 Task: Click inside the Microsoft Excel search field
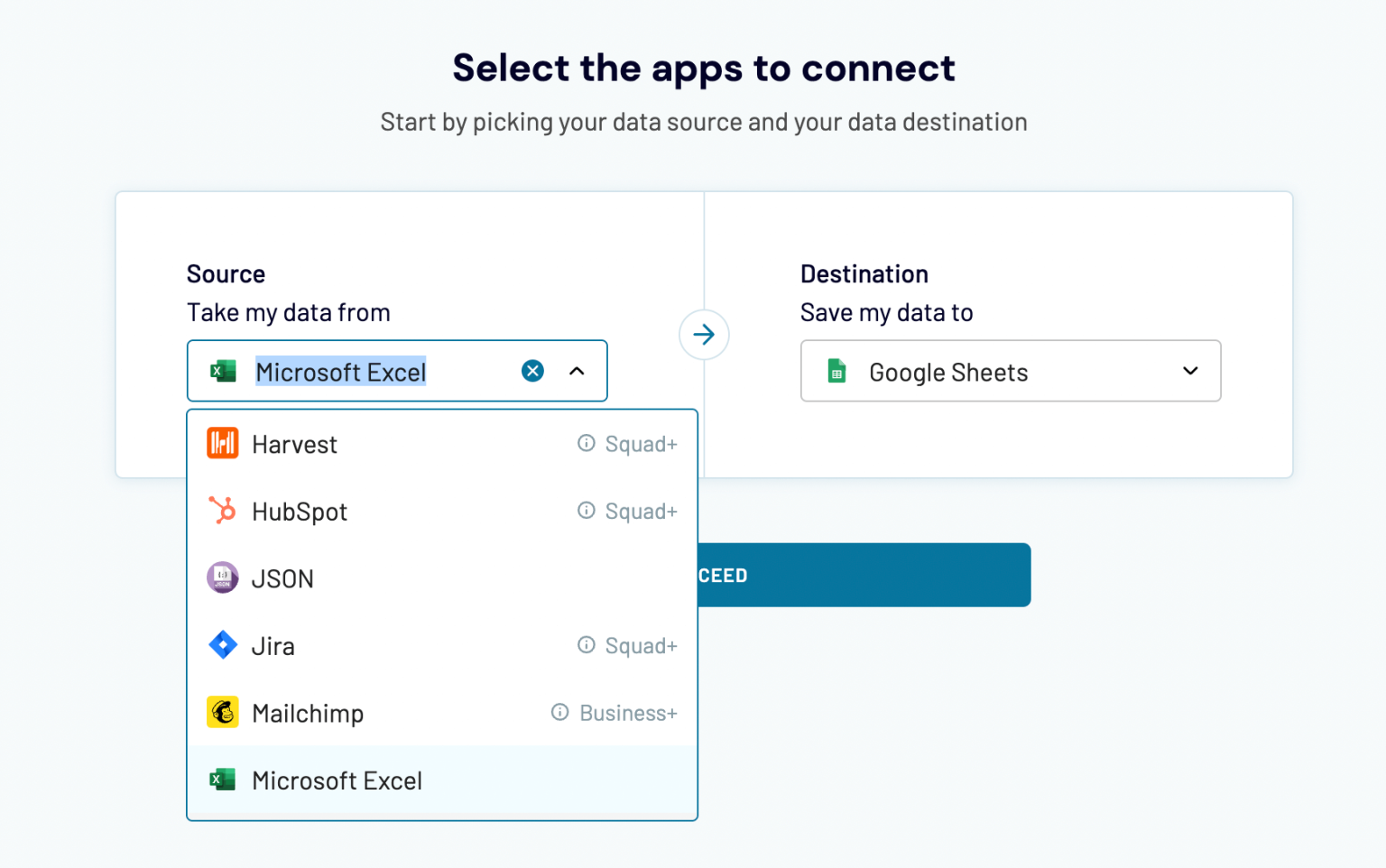coord(379,371)
